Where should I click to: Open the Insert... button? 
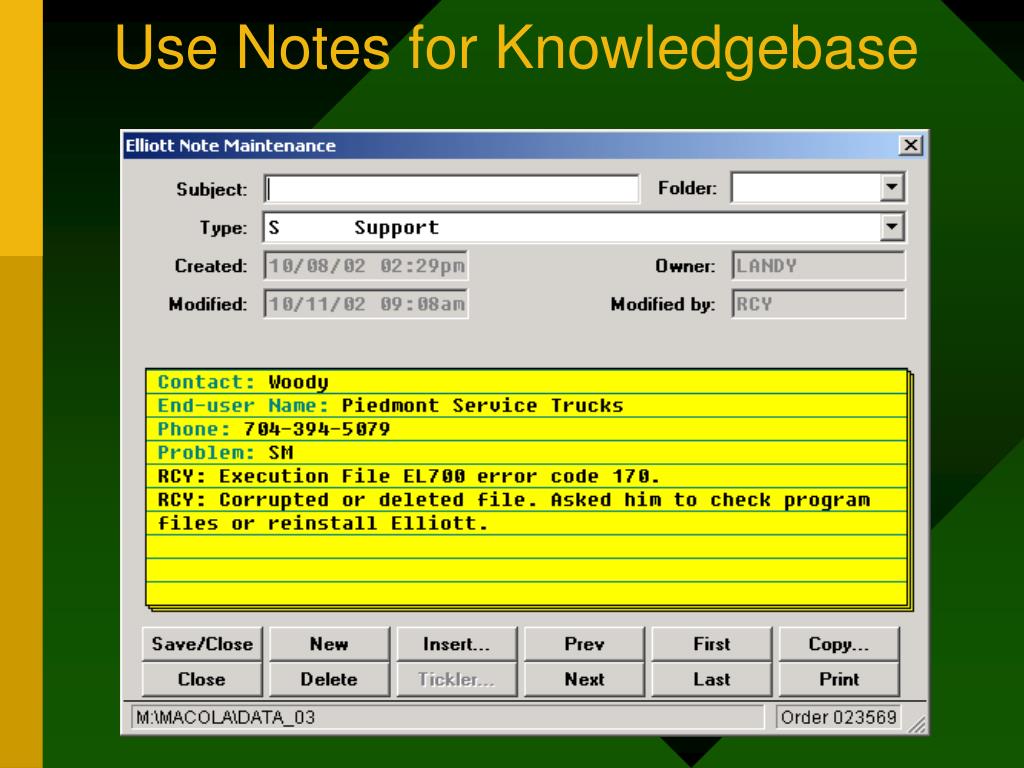tap(456, 644)
